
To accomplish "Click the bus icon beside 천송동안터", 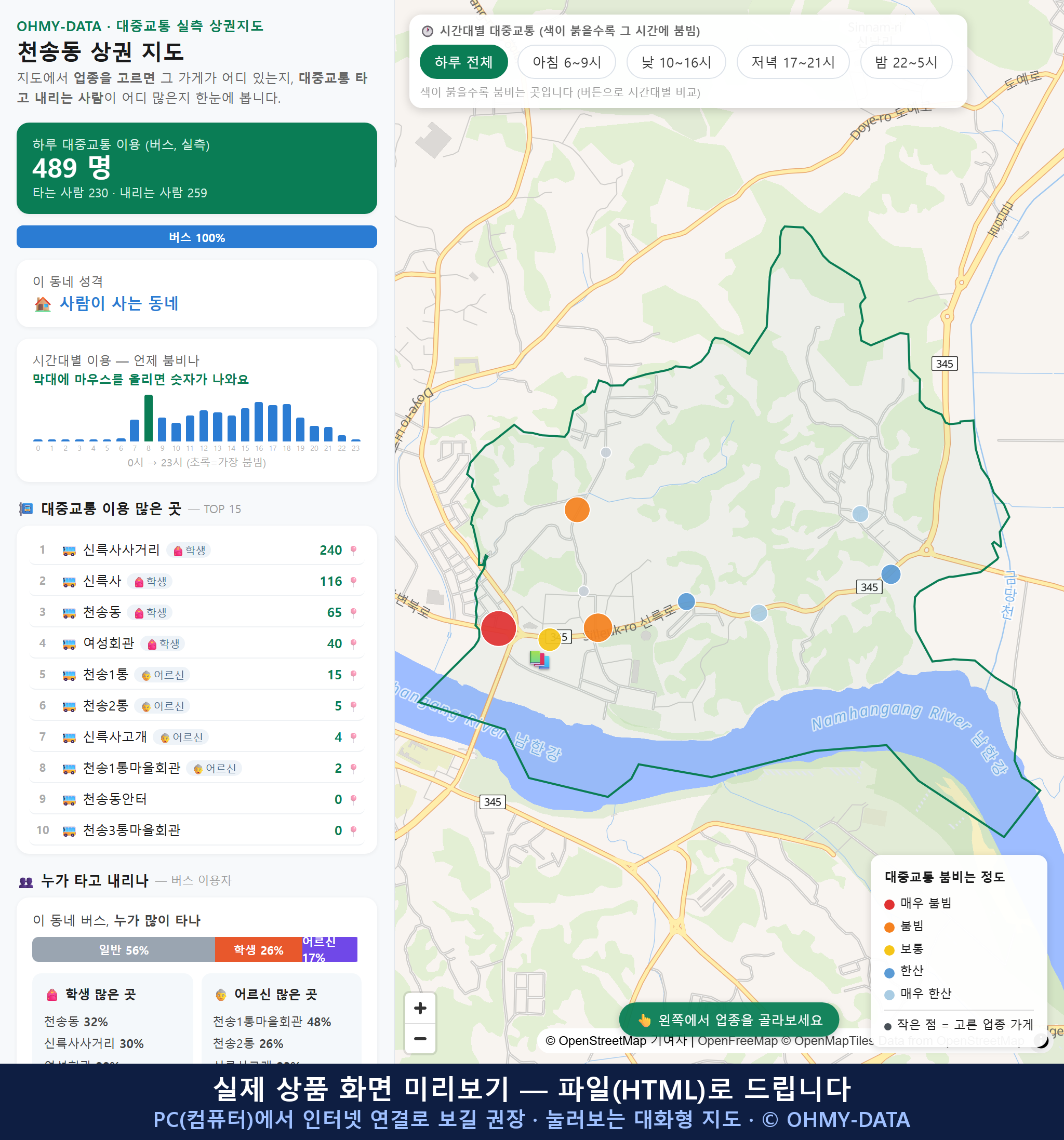I will point(69,800).
